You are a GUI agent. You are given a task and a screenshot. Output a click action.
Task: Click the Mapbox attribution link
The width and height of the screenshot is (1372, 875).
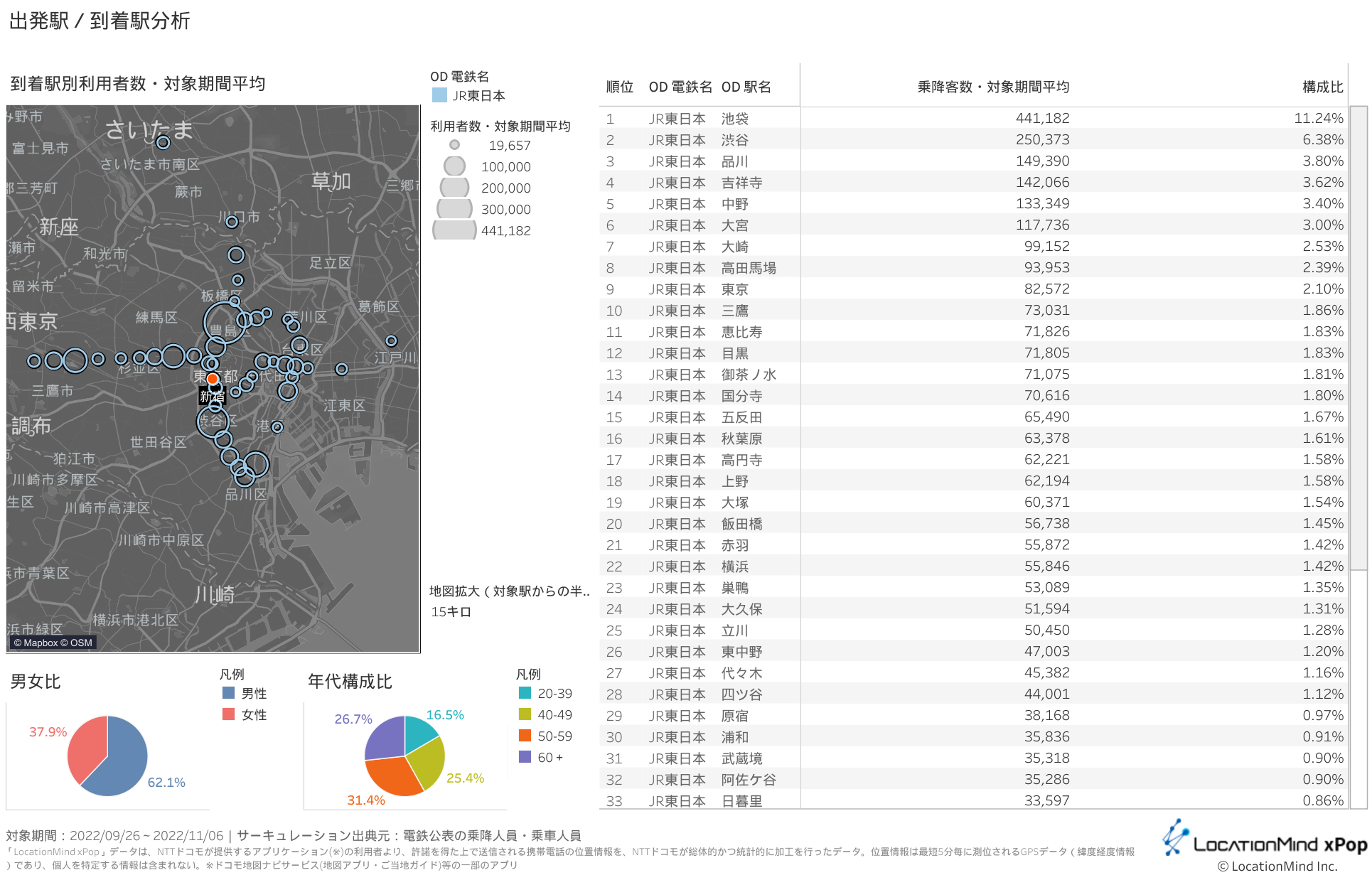click(x=41, y=643)
